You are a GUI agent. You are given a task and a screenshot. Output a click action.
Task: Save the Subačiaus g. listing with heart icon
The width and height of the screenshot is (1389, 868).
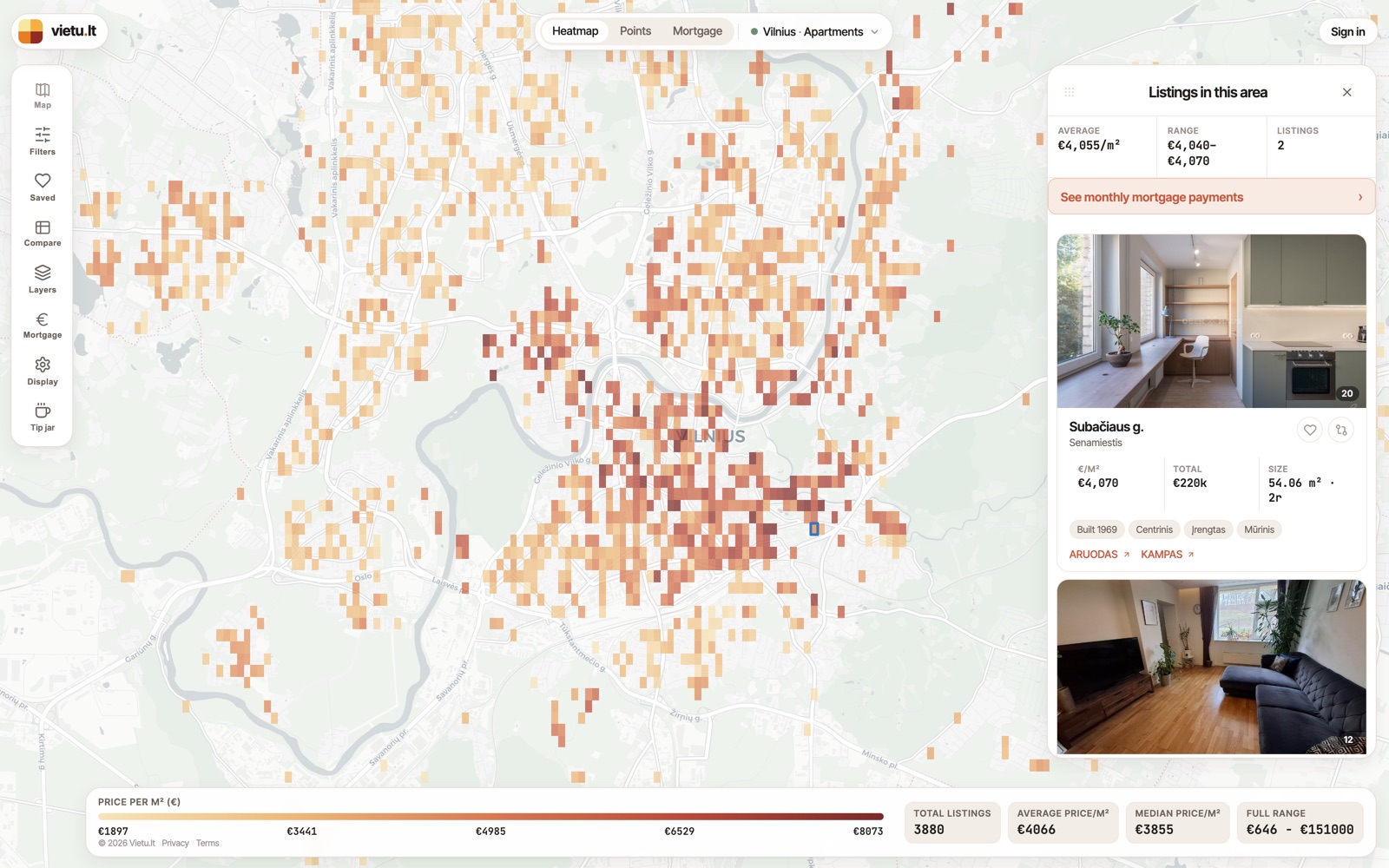(1310, 430)
